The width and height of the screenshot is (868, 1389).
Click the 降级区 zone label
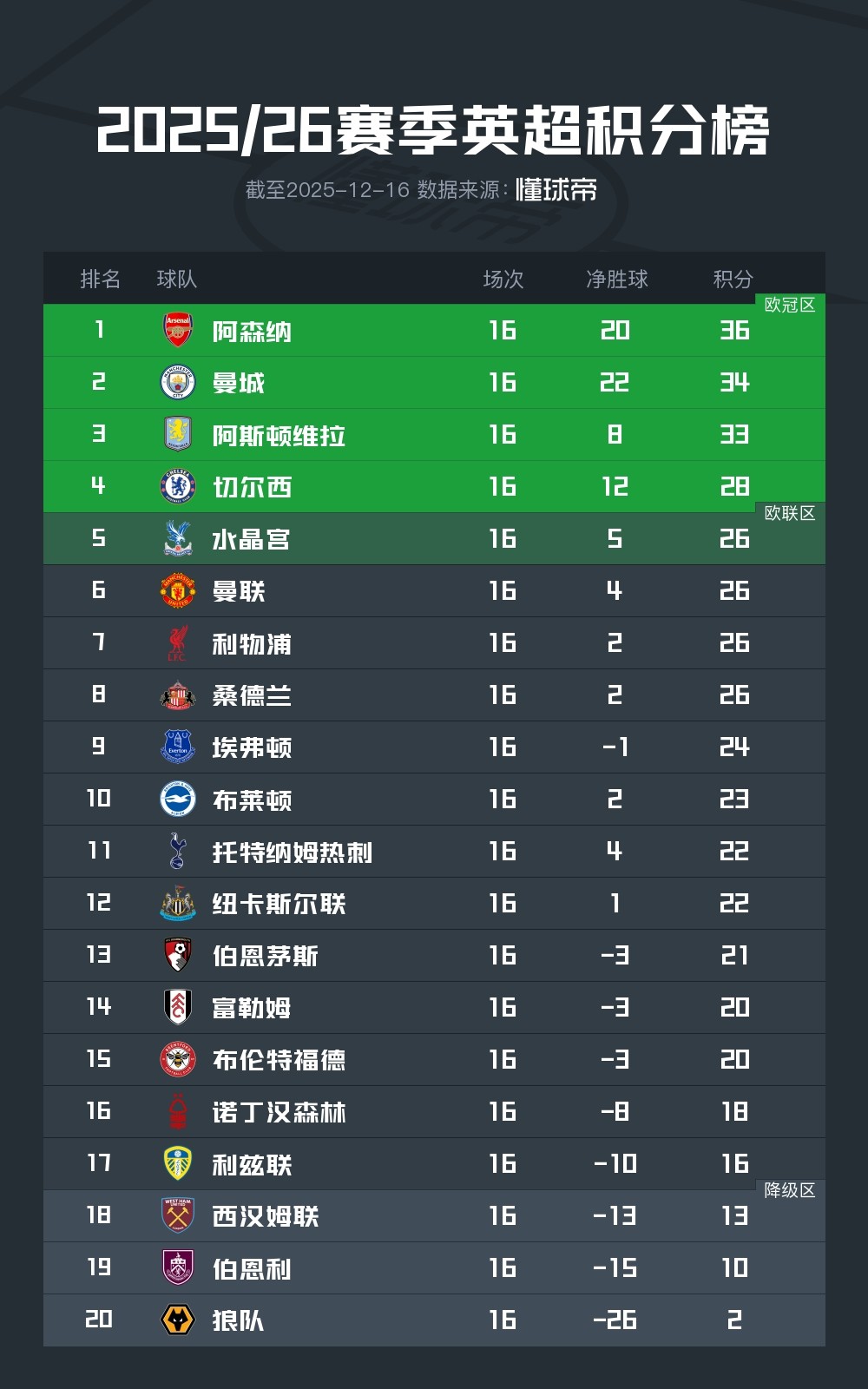coord(789,1190)
